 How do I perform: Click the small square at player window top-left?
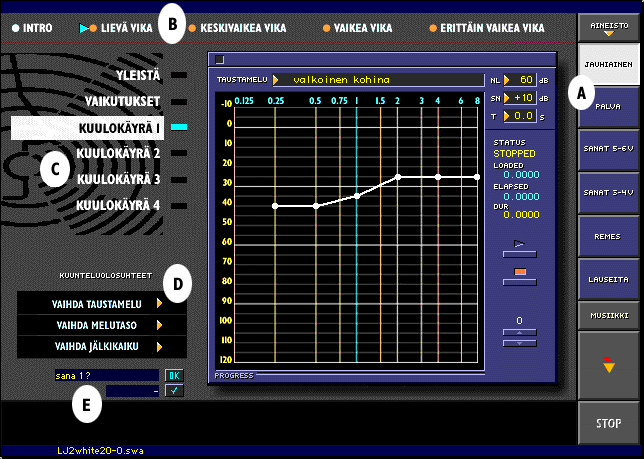pos(221,59)
